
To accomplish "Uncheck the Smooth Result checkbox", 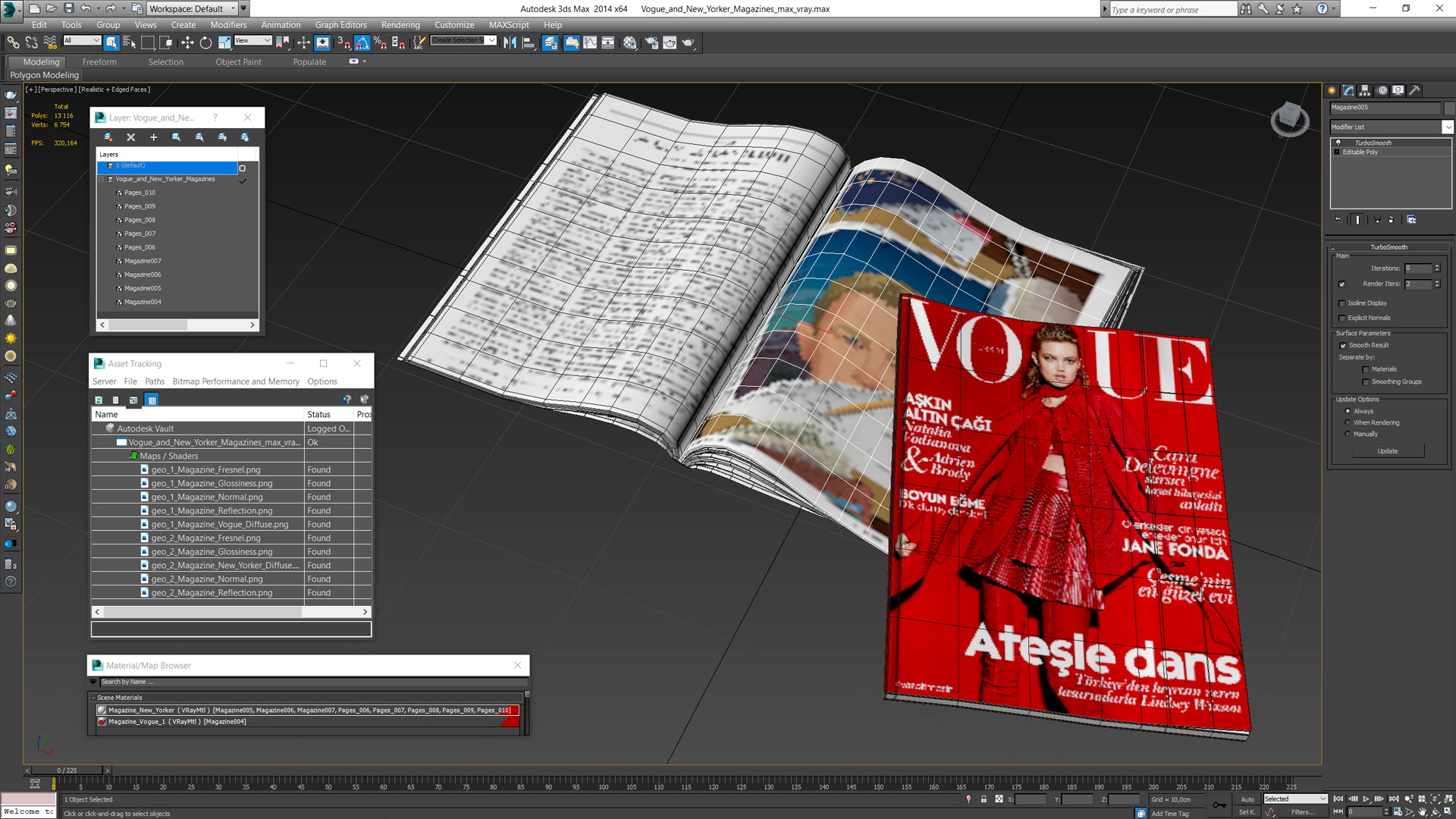I will pos(1343,346).
